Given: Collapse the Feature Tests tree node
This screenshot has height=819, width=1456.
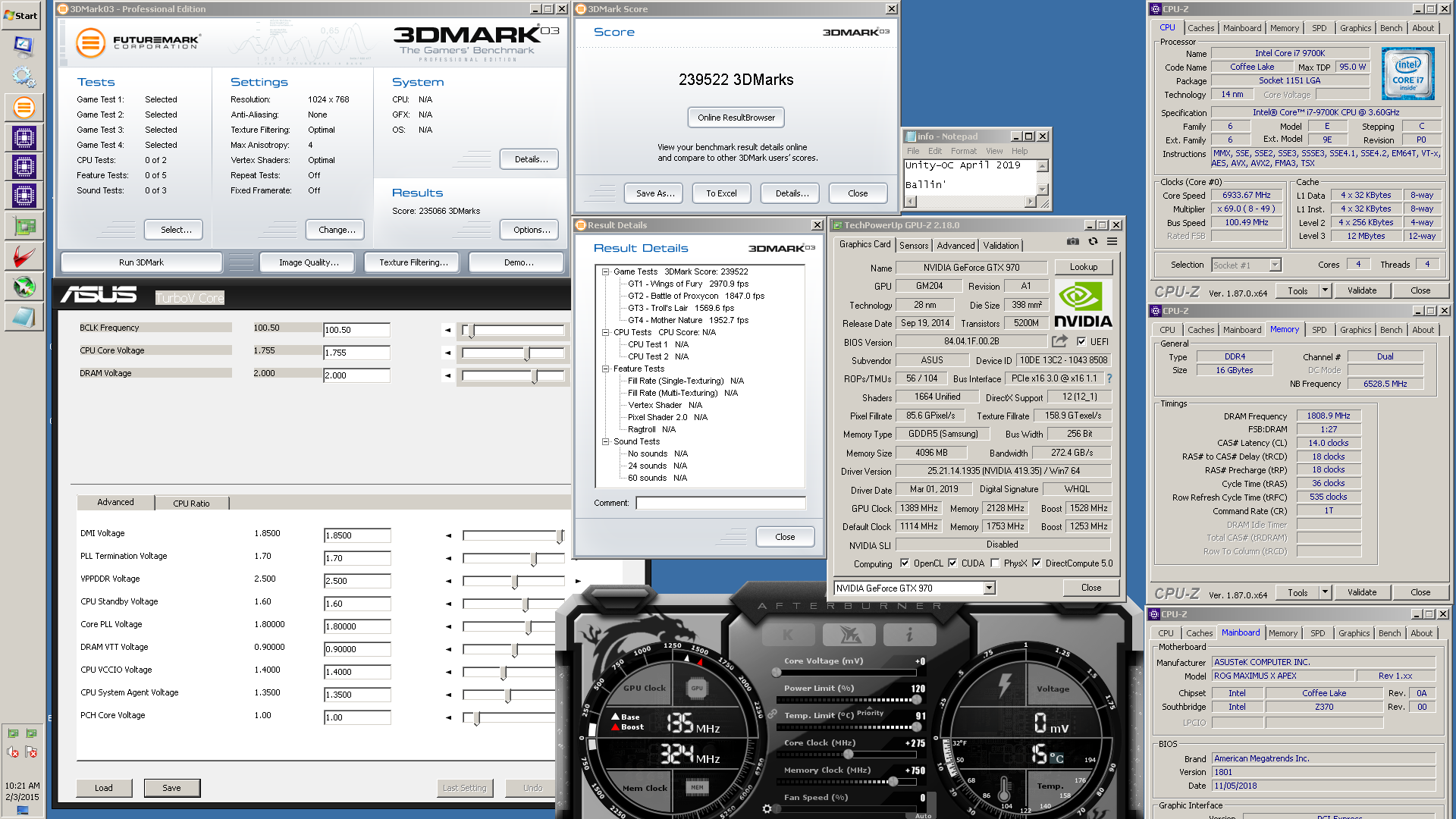Looking at the screenshot, I should pos(605,369).
